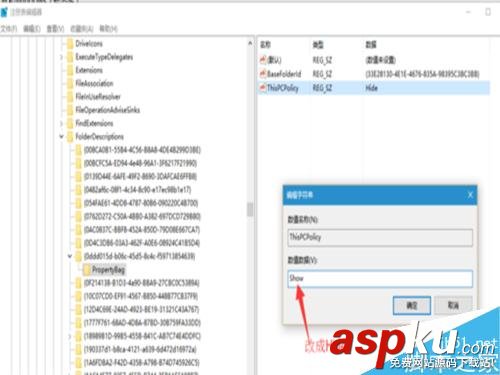Click the string icon beside BaseFolderId

point(263,74)
